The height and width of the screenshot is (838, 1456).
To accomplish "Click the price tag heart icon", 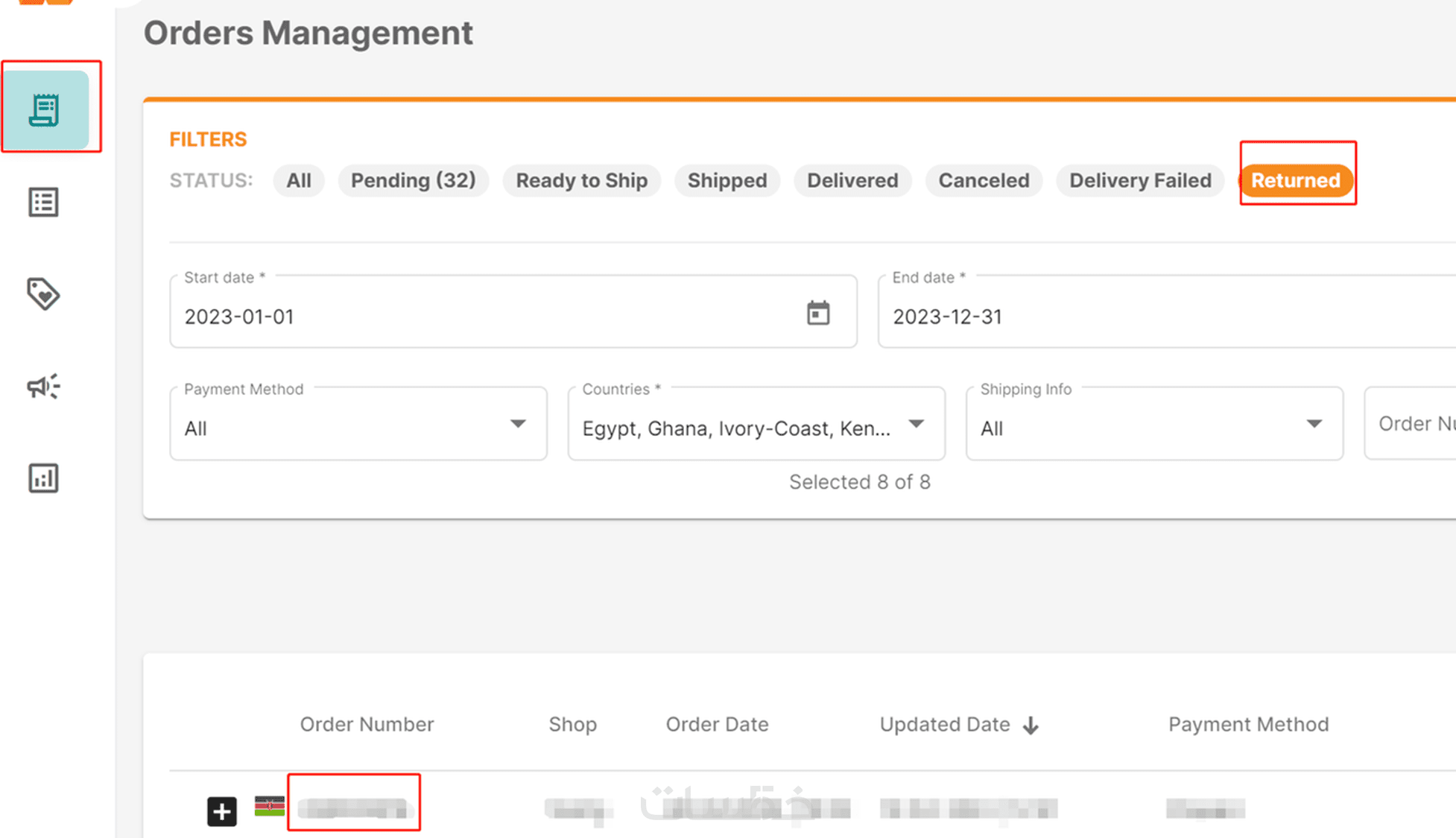I will click(x=43, y=294).
